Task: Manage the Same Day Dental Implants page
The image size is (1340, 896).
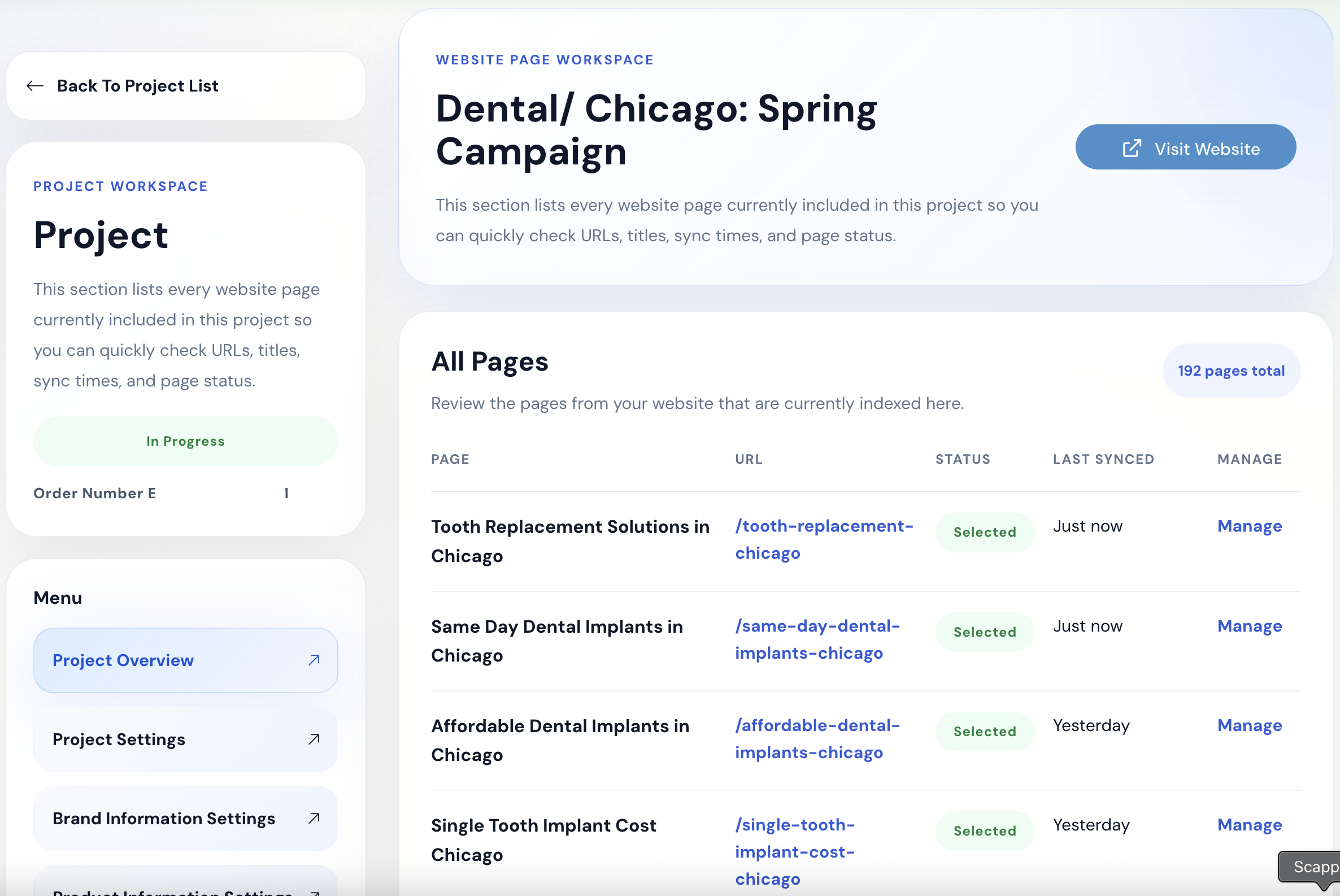Action: coord(1249,626)
